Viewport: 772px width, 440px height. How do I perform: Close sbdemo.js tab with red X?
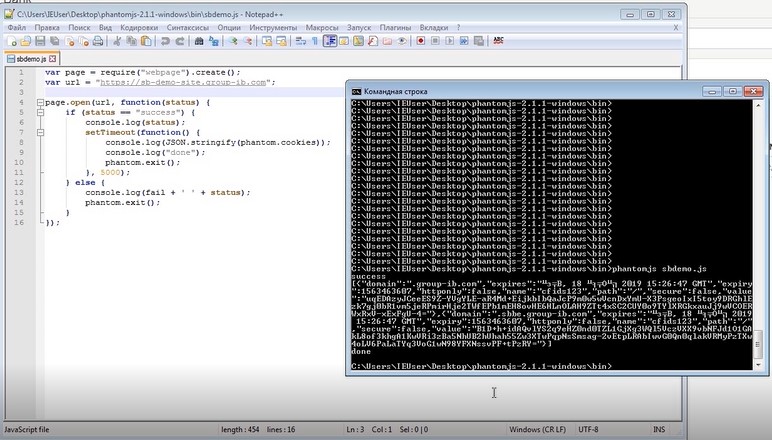point(53,59)
